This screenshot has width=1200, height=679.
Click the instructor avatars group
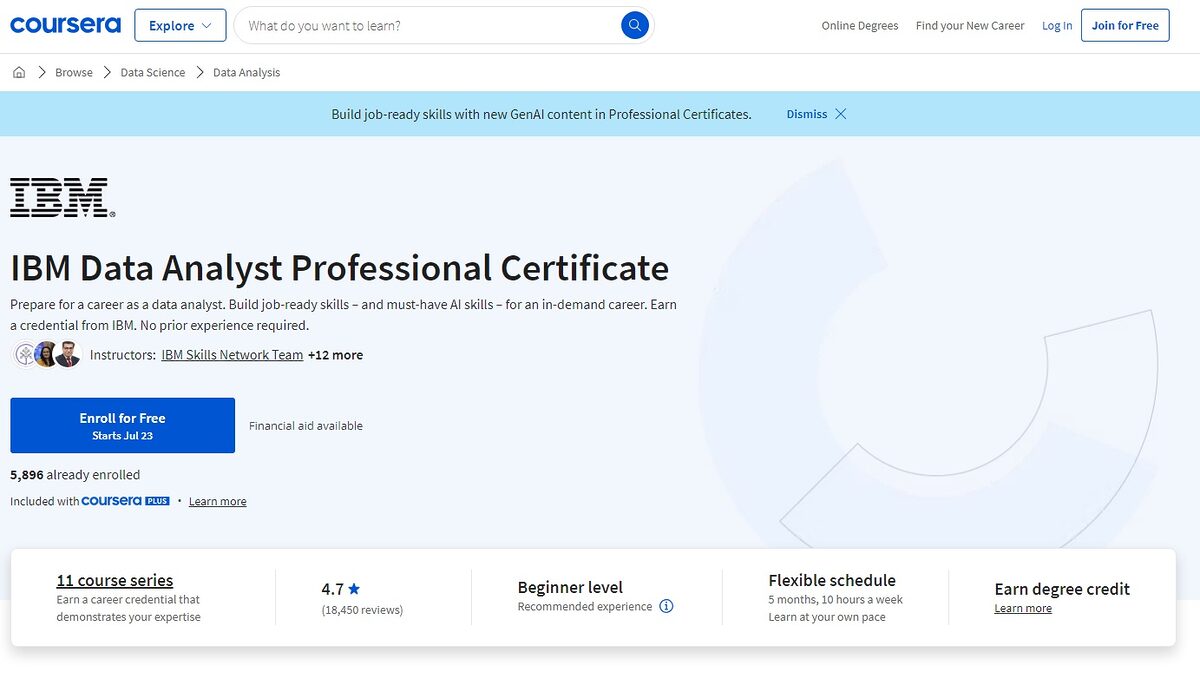pyautogui.click(x=47, y=354)
